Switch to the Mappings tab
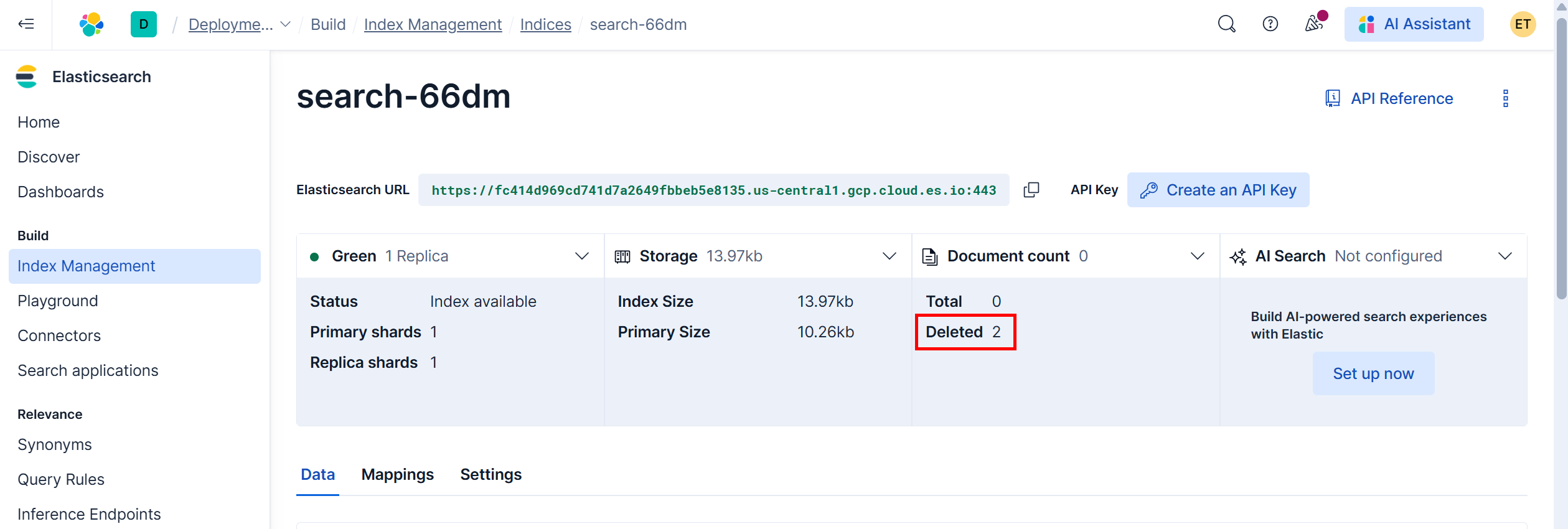Viewport: 1568px width, 529px height. click(x=397, y=475)
